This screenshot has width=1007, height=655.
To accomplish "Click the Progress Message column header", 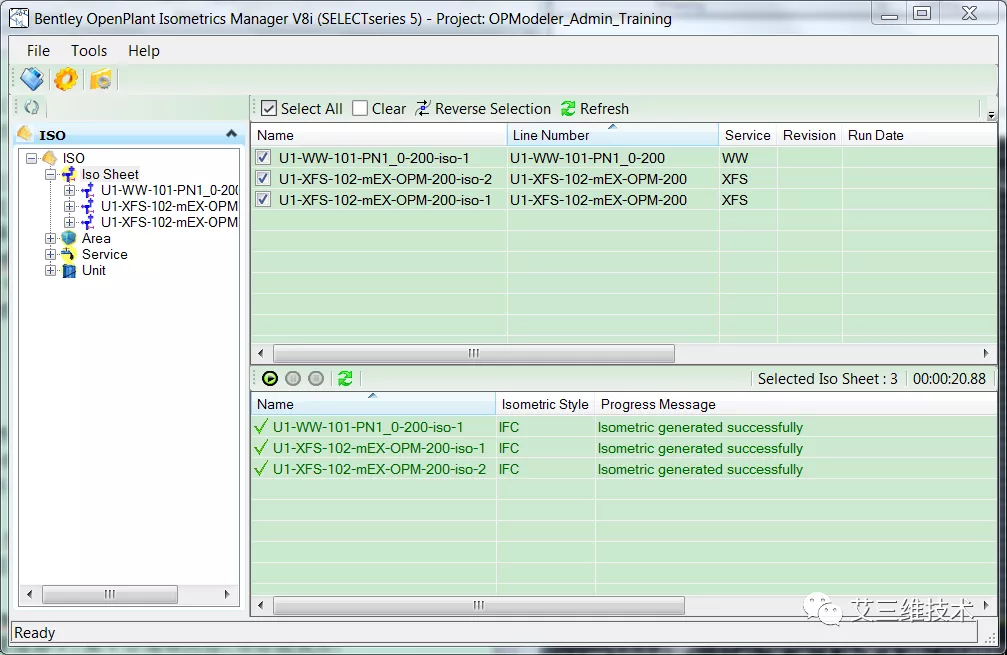I will click(x=657, y=404).
